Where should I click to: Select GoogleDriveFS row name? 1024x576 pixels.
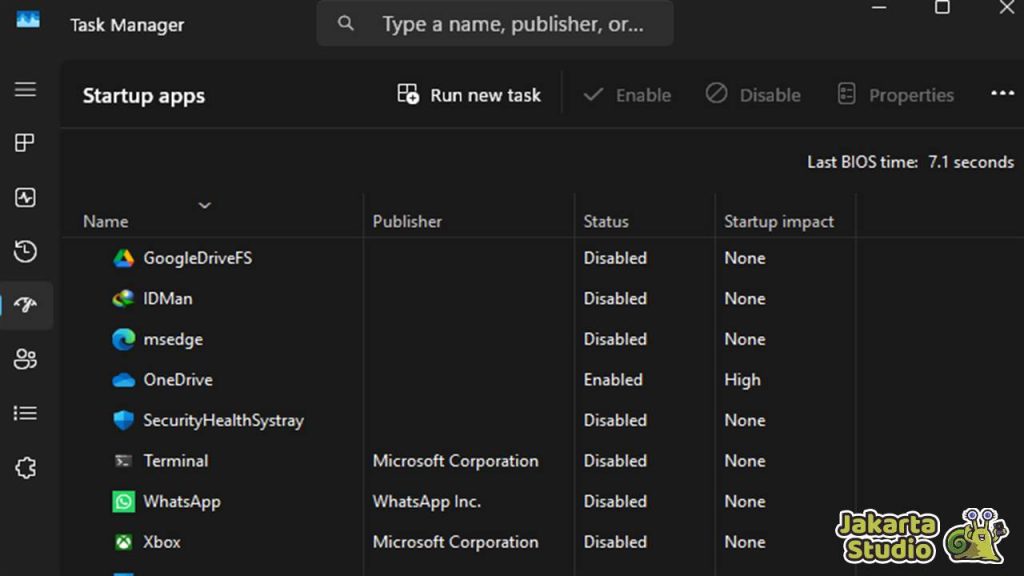click(197, 258)
